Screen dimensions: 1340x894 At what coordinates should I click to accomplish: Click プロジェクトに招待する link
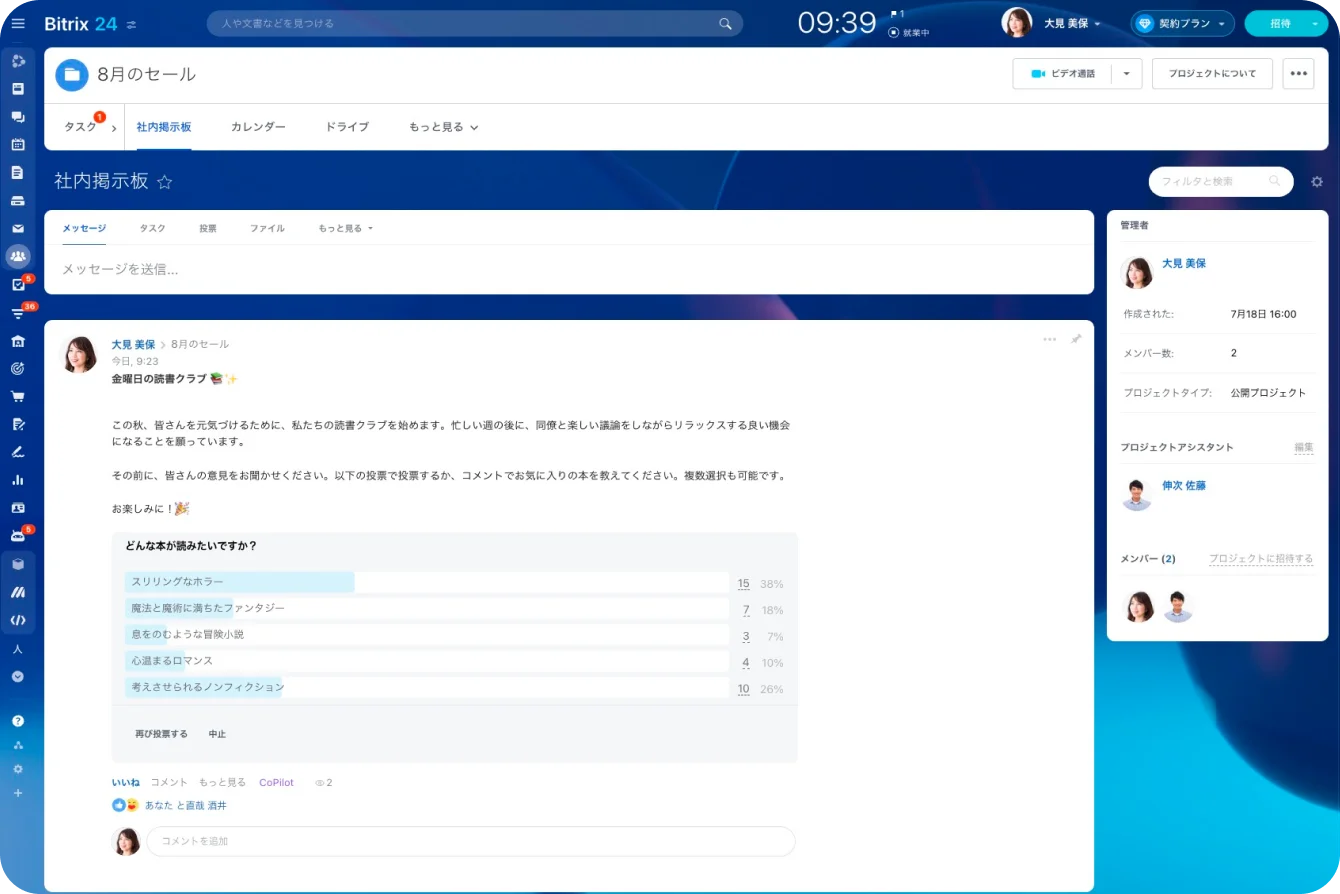tap(1261, 559)
